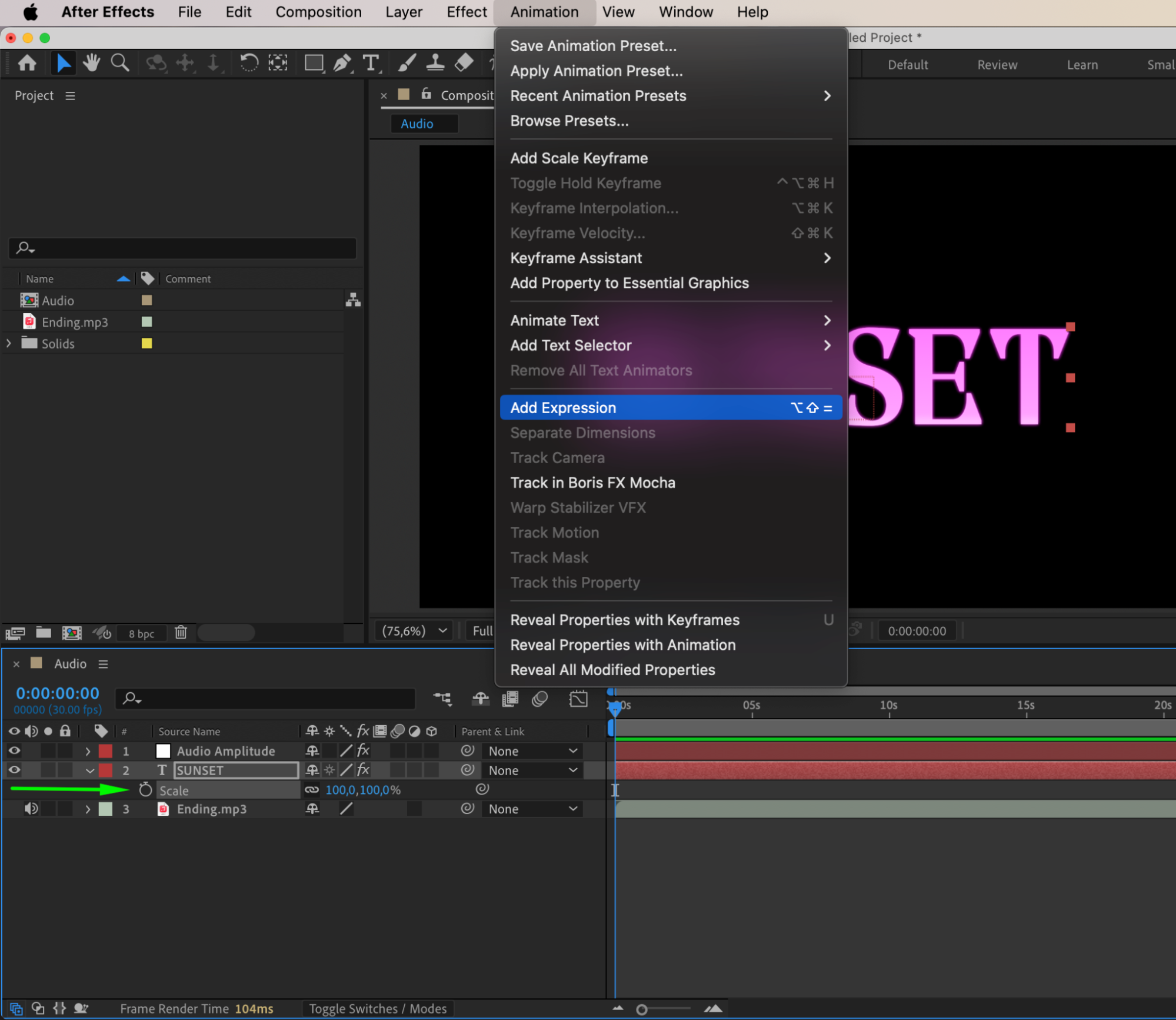
Task: Open Parent dropdown for Audio Amplitude layer
Action: [532, 751]
